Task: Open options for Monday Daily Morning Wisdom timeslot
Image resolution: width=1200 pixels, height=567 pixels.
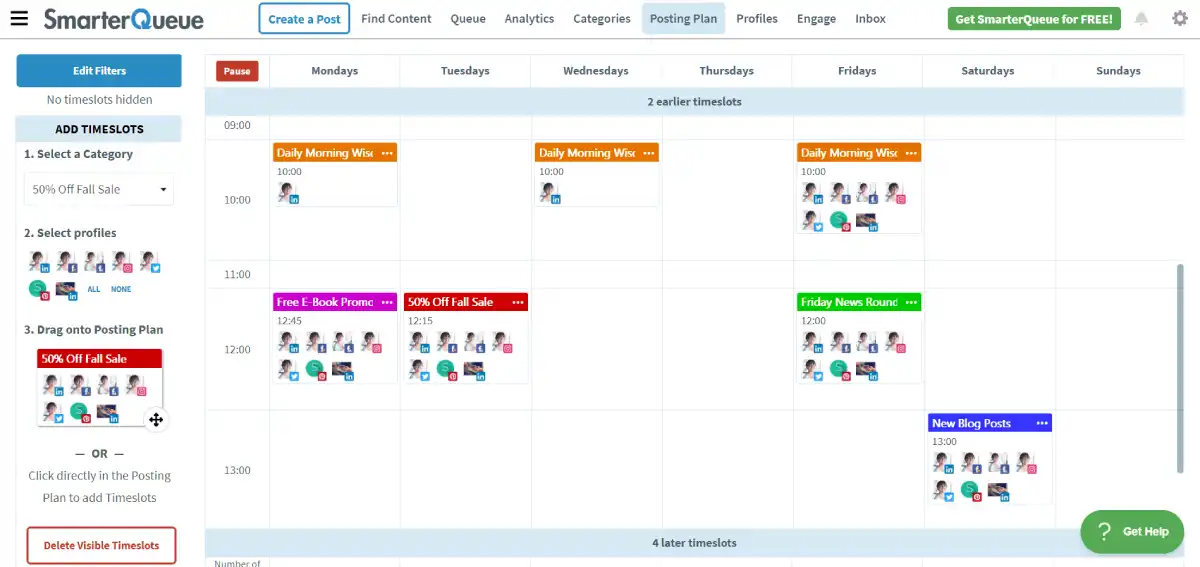Action: coord(386,153)
